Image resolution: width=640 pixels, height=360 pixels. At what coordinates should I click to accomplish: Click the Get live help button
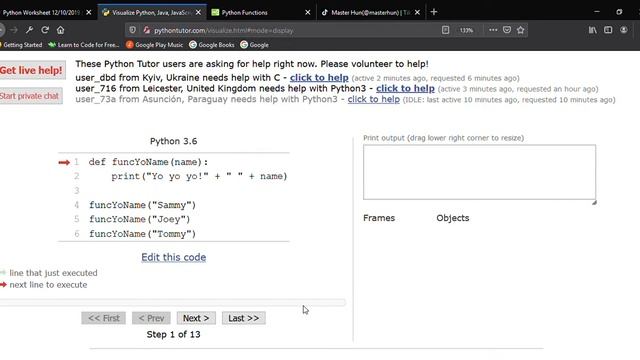[x=32, y=70]
